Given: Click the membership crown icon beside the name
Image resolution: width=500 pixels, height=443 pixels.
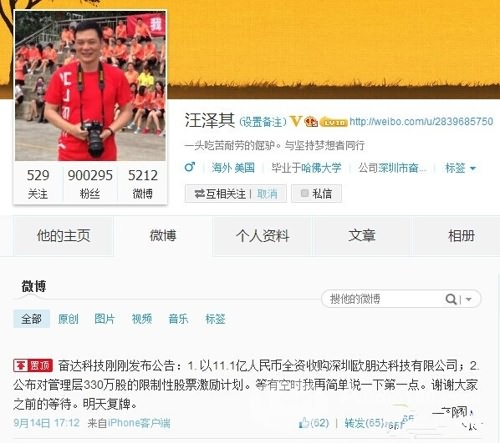Looking at the screenshot, I should click(311, 122).
